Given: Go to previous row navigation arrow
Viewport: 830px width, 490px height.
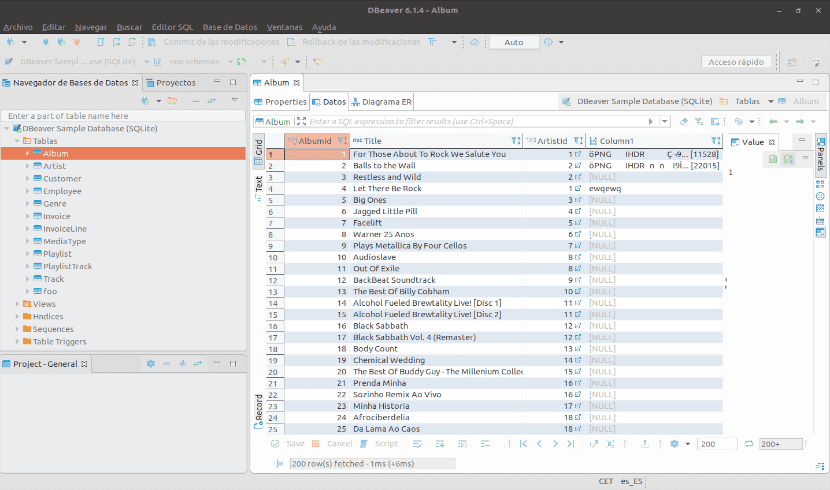Looking at the screenshot, I should click(x=539, y=444).
